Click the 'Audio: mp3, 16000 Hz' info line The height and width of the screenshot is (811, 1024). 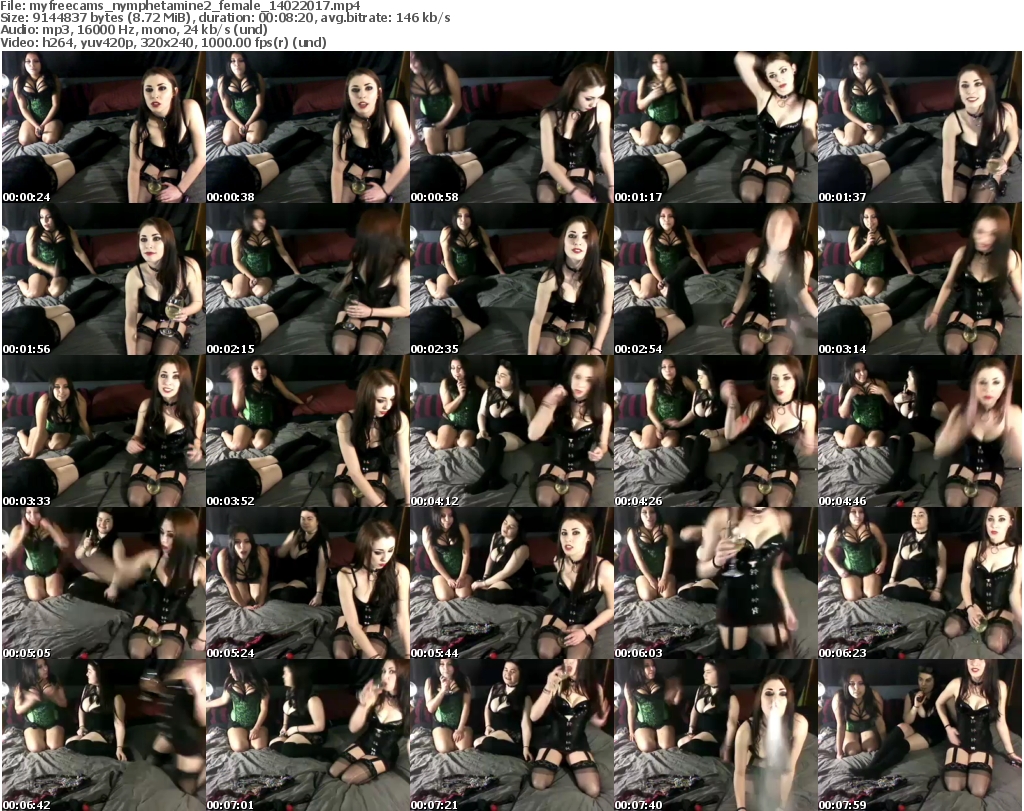[134, 30]
